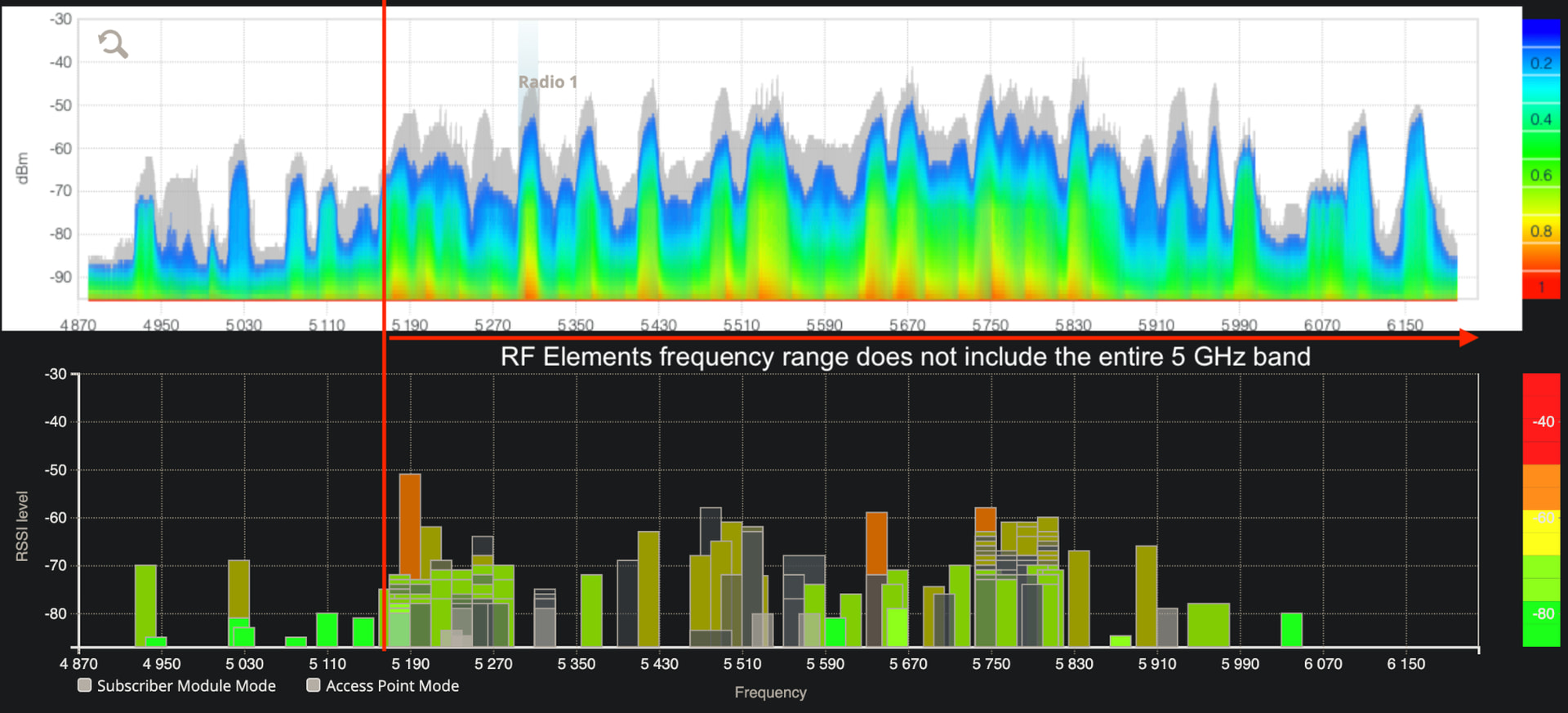This screenshot has height=713, width=1568.
Task: Click the red 1 segment of density legend
Action: point(1541,287)
